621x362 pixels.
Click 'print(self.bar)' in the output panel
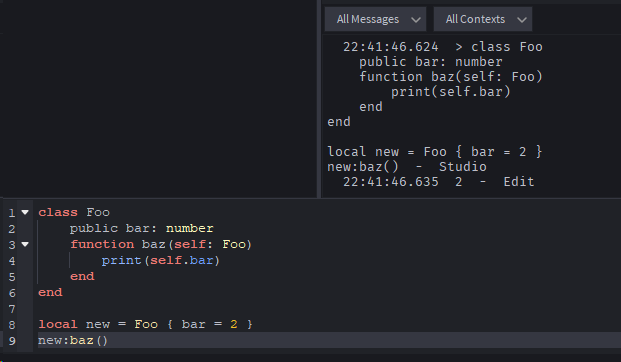(x=451, y=92)
